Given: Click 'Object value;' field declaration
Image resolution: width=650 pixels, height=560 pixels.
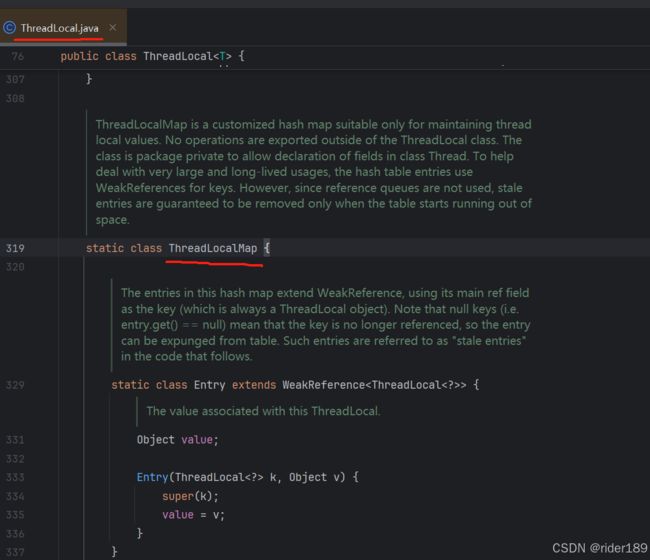Looking at the screenshot, I should 177,440.
